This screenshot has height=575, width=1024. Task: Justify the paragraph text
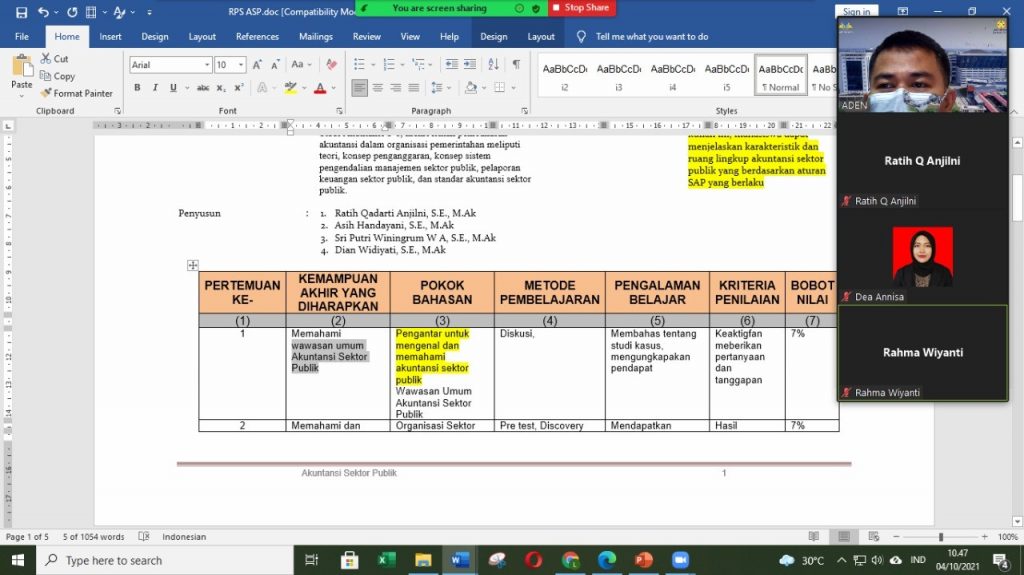[x=414, y=88]
